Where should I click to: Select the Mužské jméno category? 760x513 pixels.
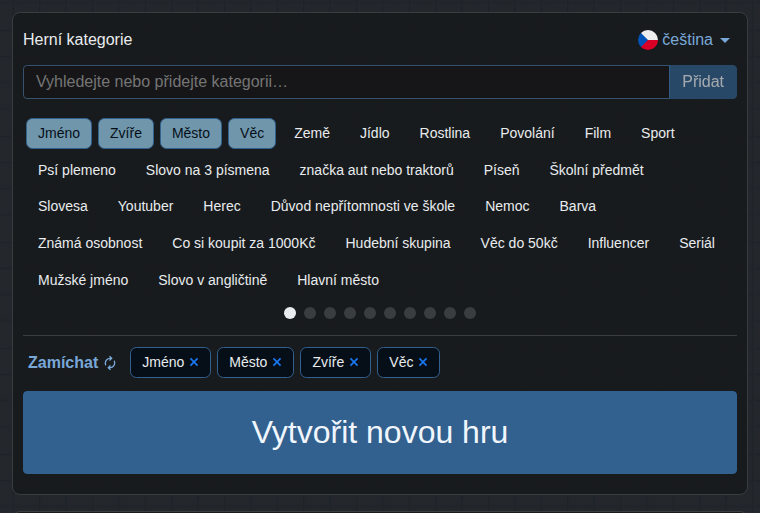pyautogui.click(x=83, y=280)
